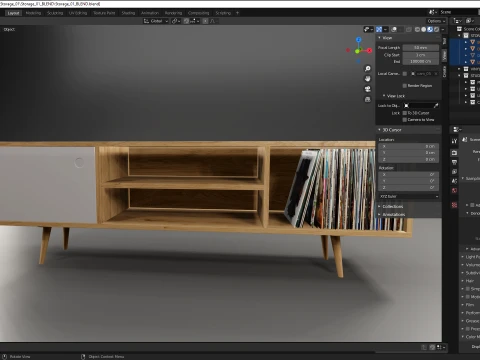
Task: Toggle the viewport gizmo display button
Action: (379, 29)
